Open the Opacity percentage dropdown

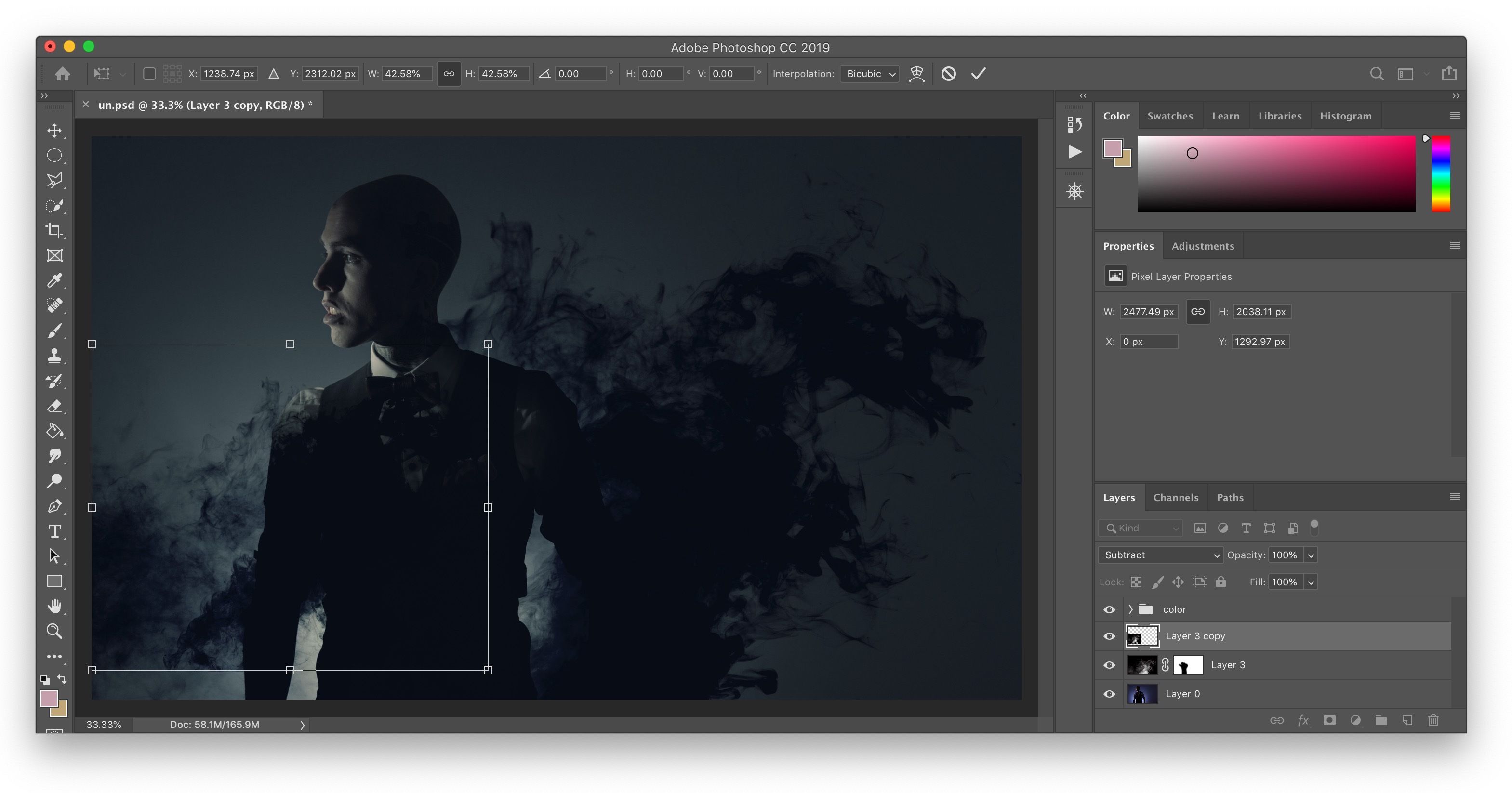click(x=1311, y=555)
